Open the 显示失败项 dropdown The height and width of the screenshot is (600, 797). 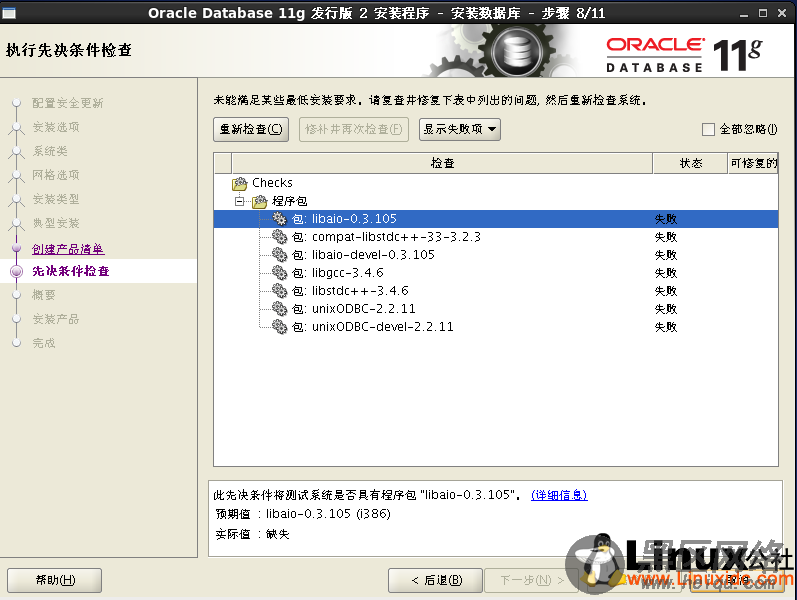(459, 129)
